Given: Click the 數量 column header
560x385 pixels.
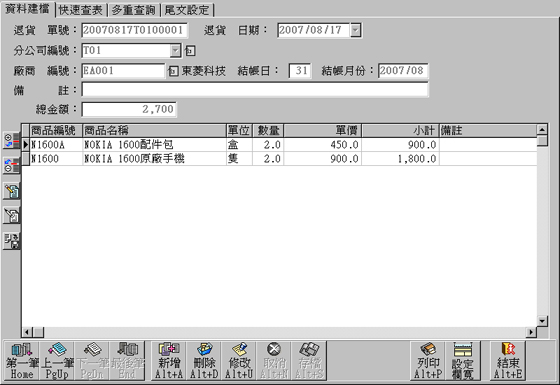Looking at the screenshot, I should [268, 131].
